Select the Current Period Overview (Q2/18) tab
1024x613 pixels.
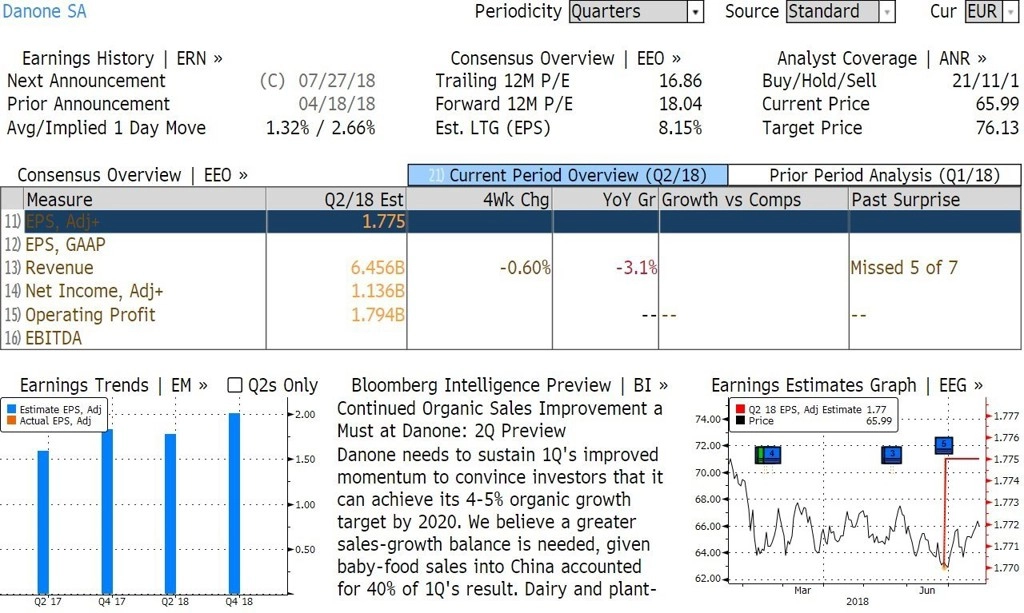coord(568,175)
